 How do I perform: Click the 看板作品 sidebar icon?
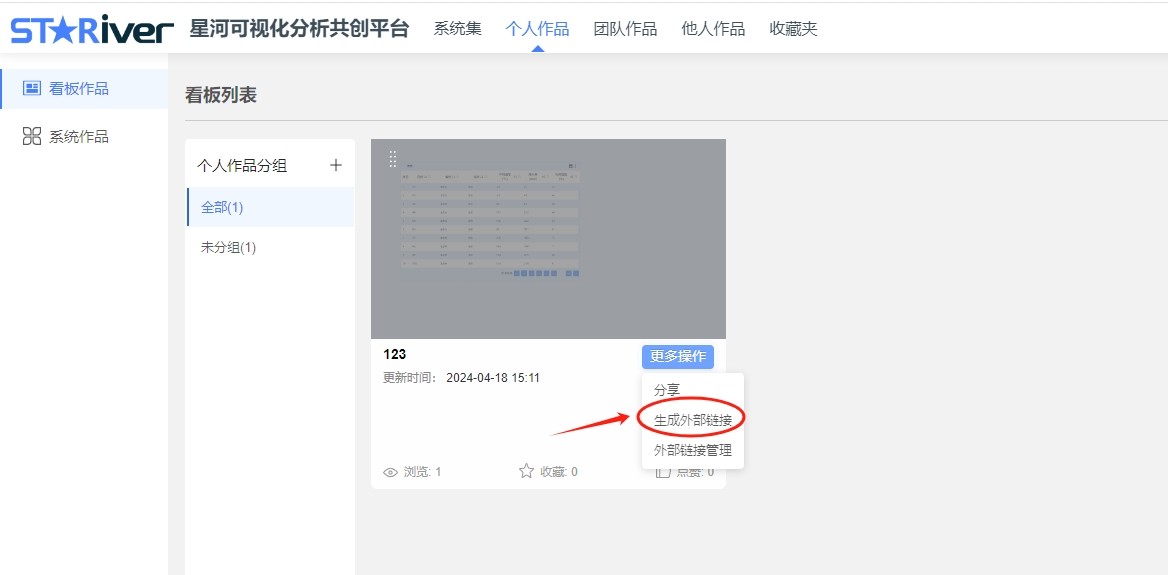click(x=32, y=89)
